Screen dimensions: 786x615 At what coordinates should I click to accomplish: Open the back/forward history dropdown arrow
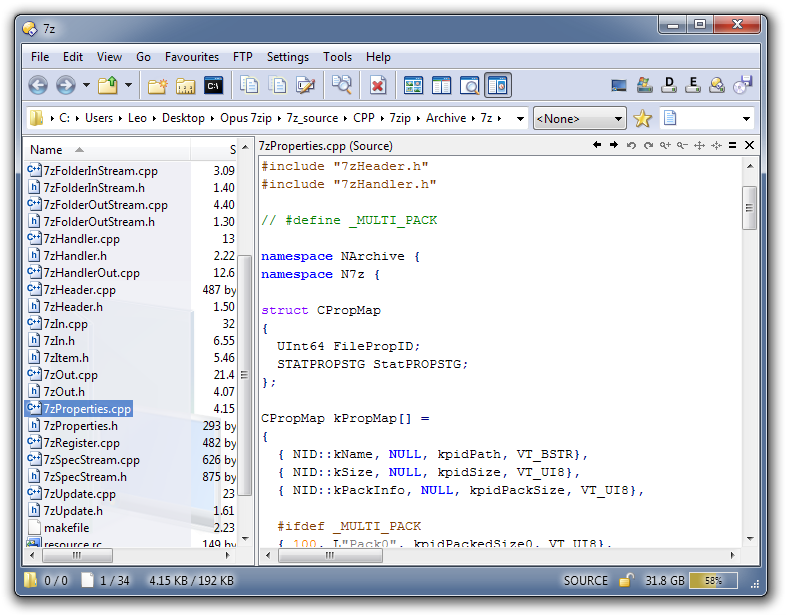pos(86,85)
